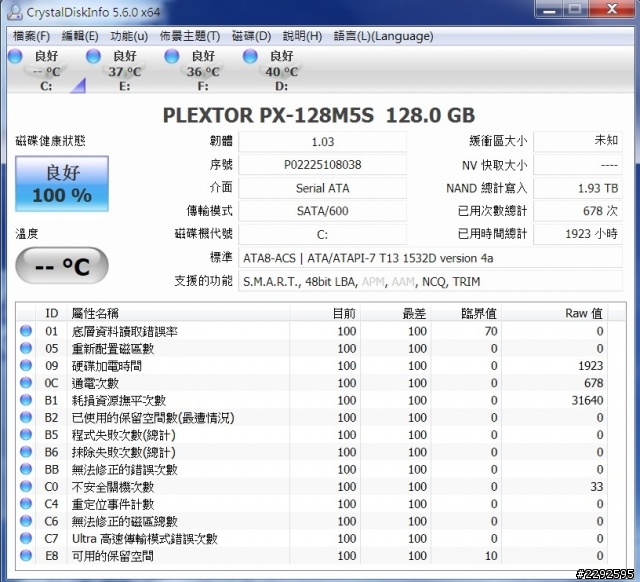The height and width of the screenshot is (582, 640).
Task: Click the 屬性名稱 column header
Action: (x=178, y=313)
